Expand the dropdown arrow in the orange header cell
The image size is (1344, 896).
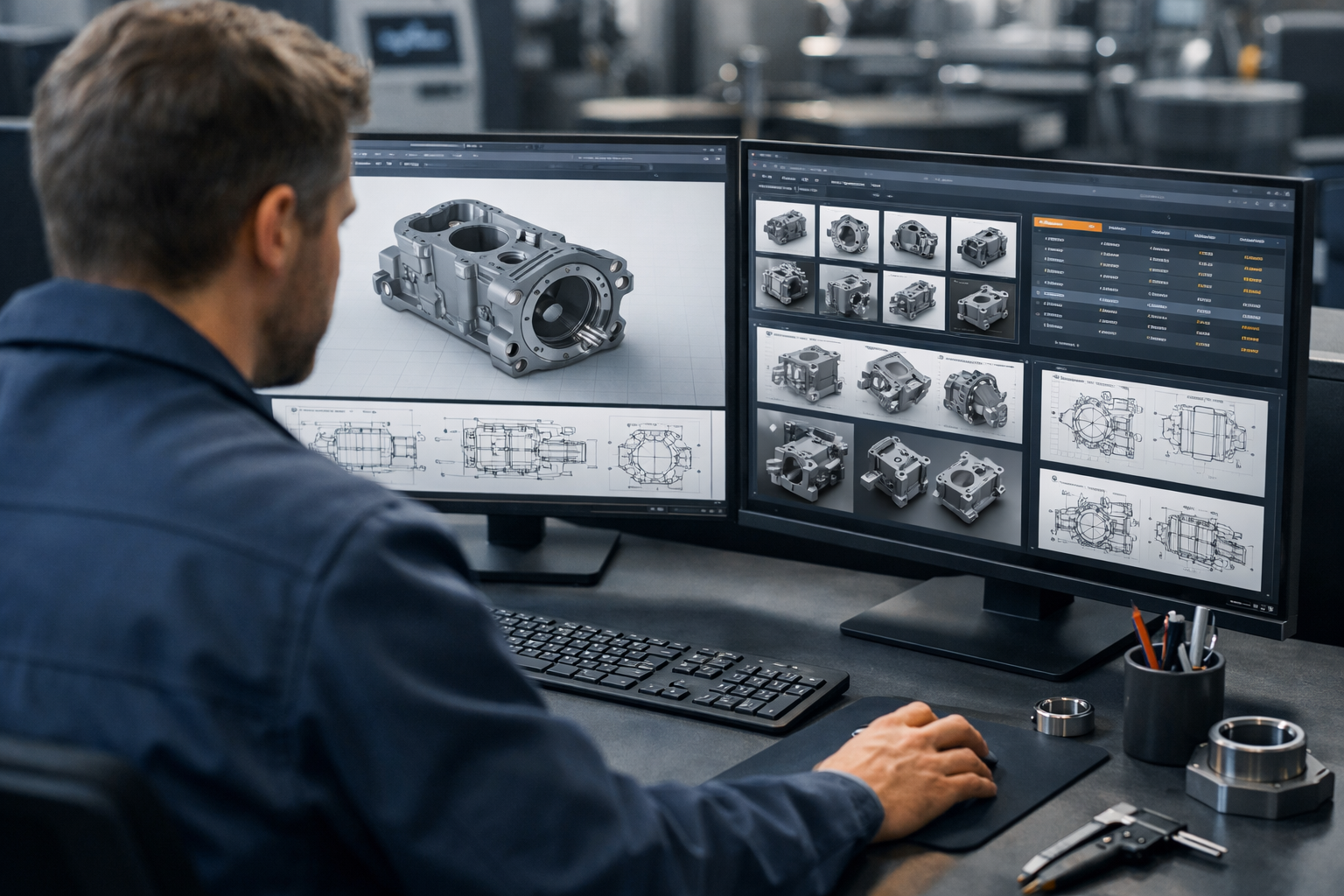[x=1092, y=226]
